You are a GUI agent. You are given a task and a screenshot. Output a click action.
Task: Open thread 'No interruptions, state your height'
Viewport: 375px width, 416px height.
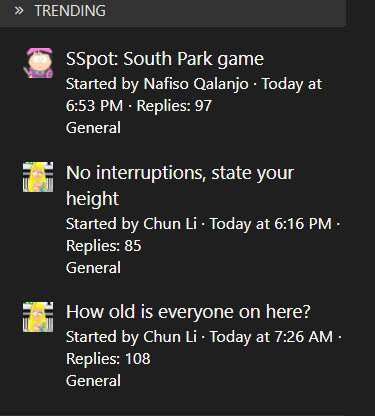point(180,186)
